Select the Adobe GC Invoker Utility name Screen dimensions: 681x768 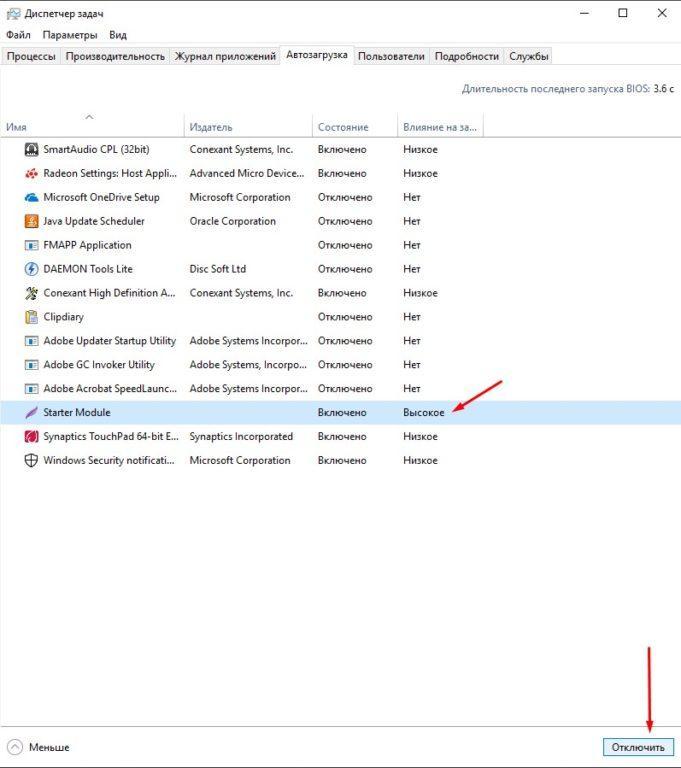(99, 365)
